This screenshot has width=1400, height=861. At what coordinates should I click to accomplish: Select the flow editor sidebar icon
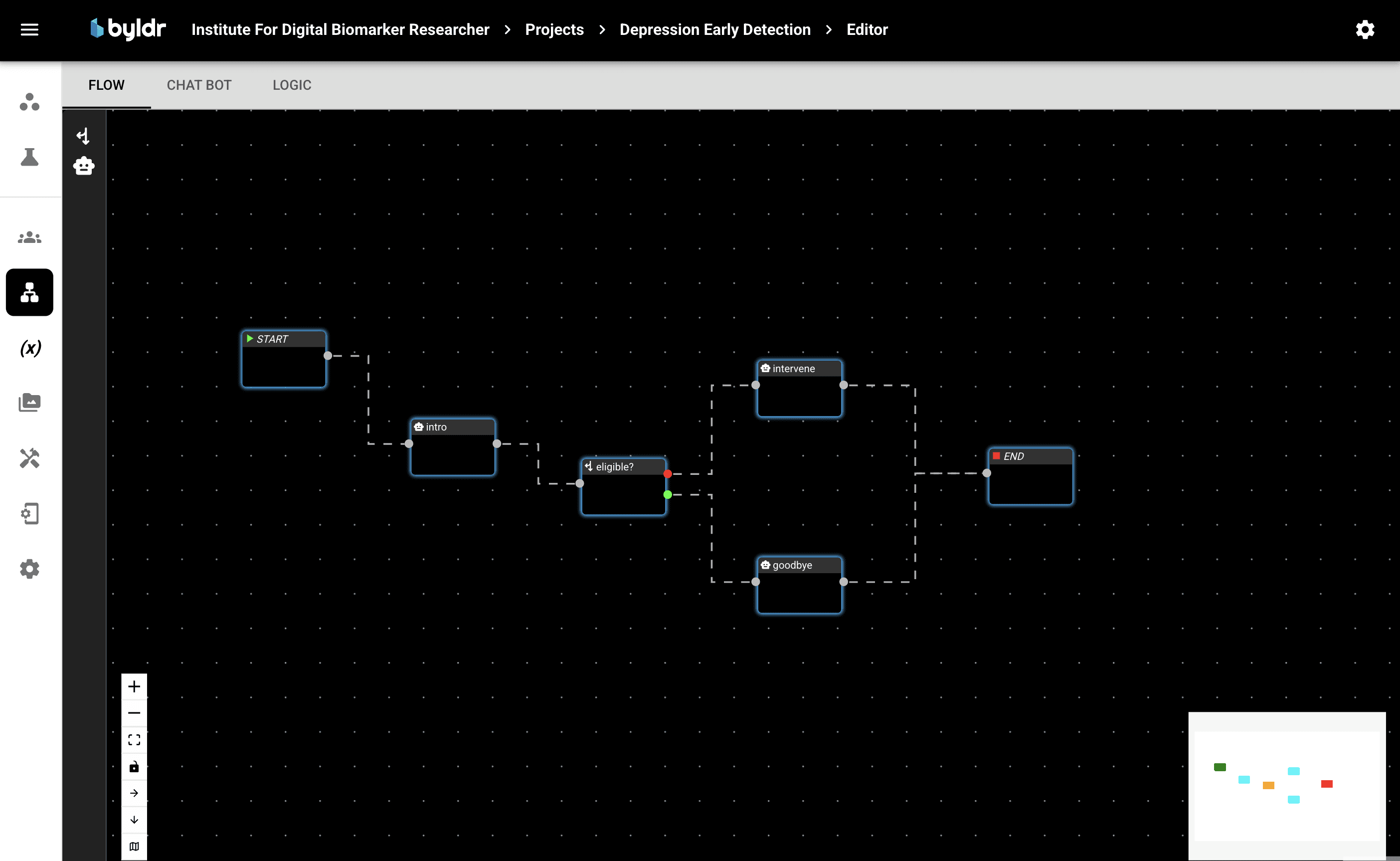(x=29, y=292)
